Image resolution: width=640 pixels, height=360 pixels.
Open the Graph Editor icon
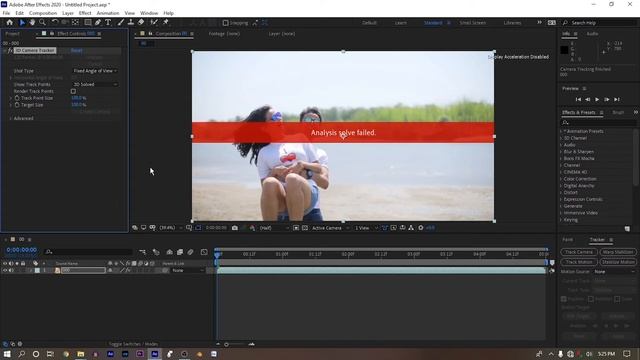pyautogui.click(x=204, y=252)
